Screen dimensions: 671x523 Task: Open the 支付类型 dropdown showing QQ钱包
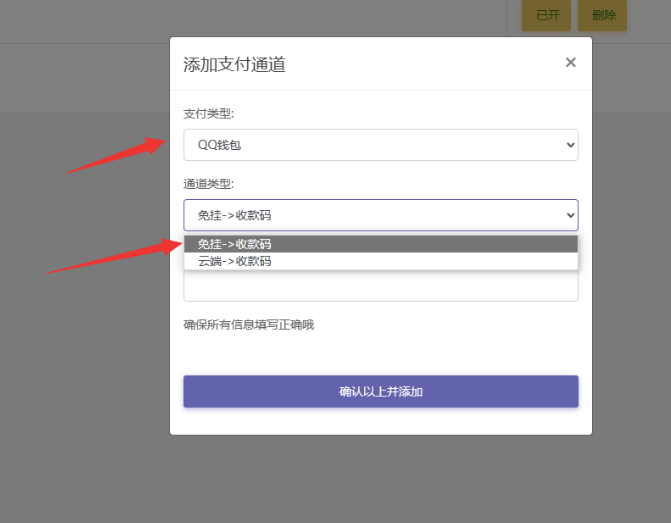(x=381, y=145)
